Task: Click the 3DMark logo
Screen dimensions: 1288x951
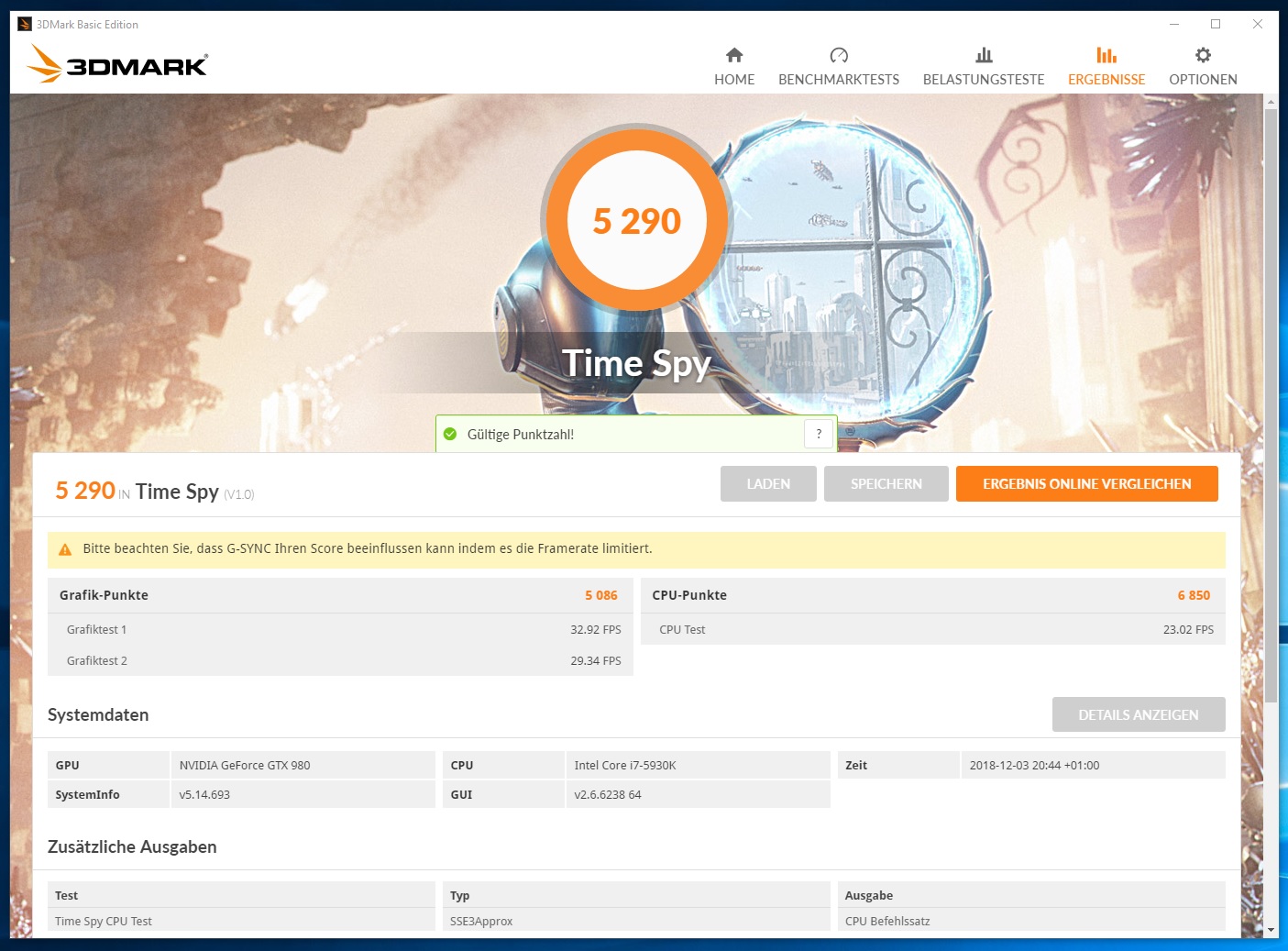Action: [x=117, y=64]
